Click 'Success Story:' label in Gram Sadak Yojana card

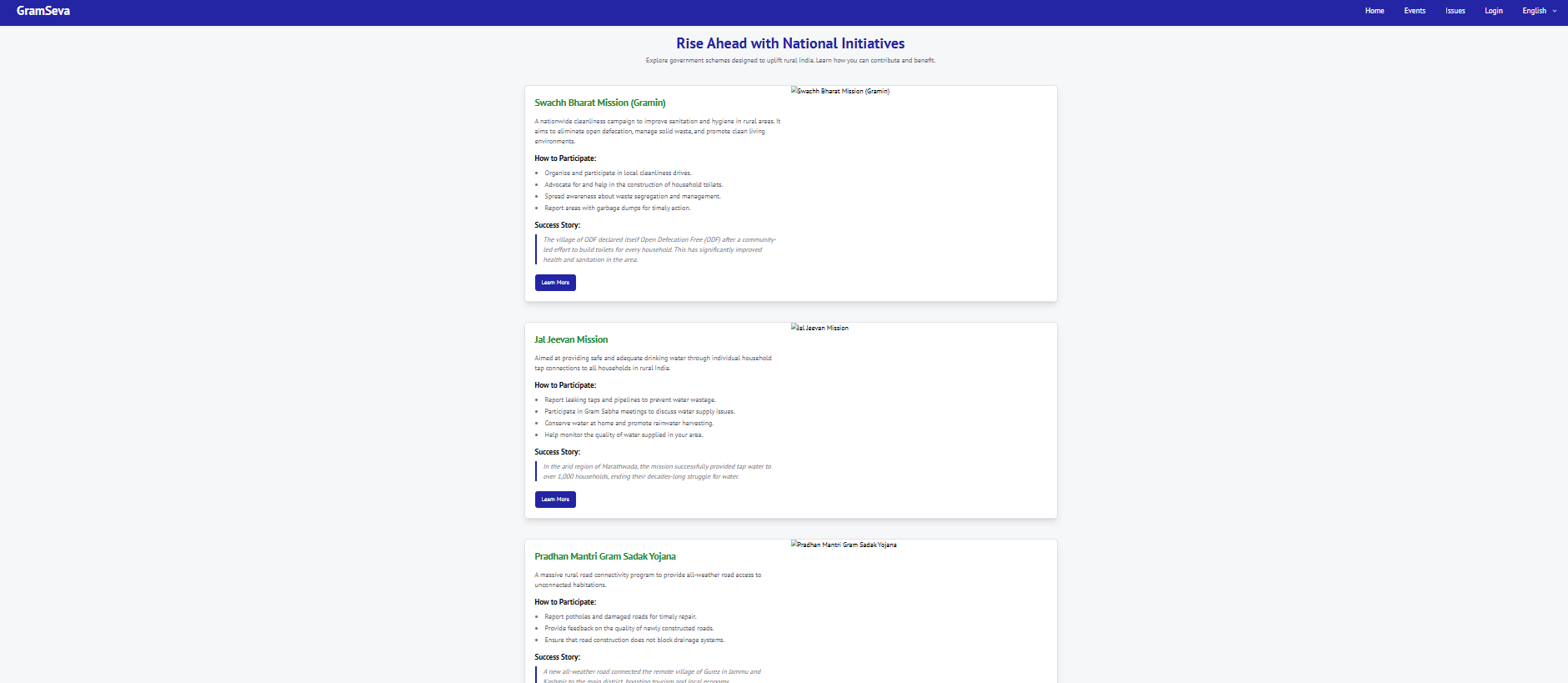(x=557, y=657)
